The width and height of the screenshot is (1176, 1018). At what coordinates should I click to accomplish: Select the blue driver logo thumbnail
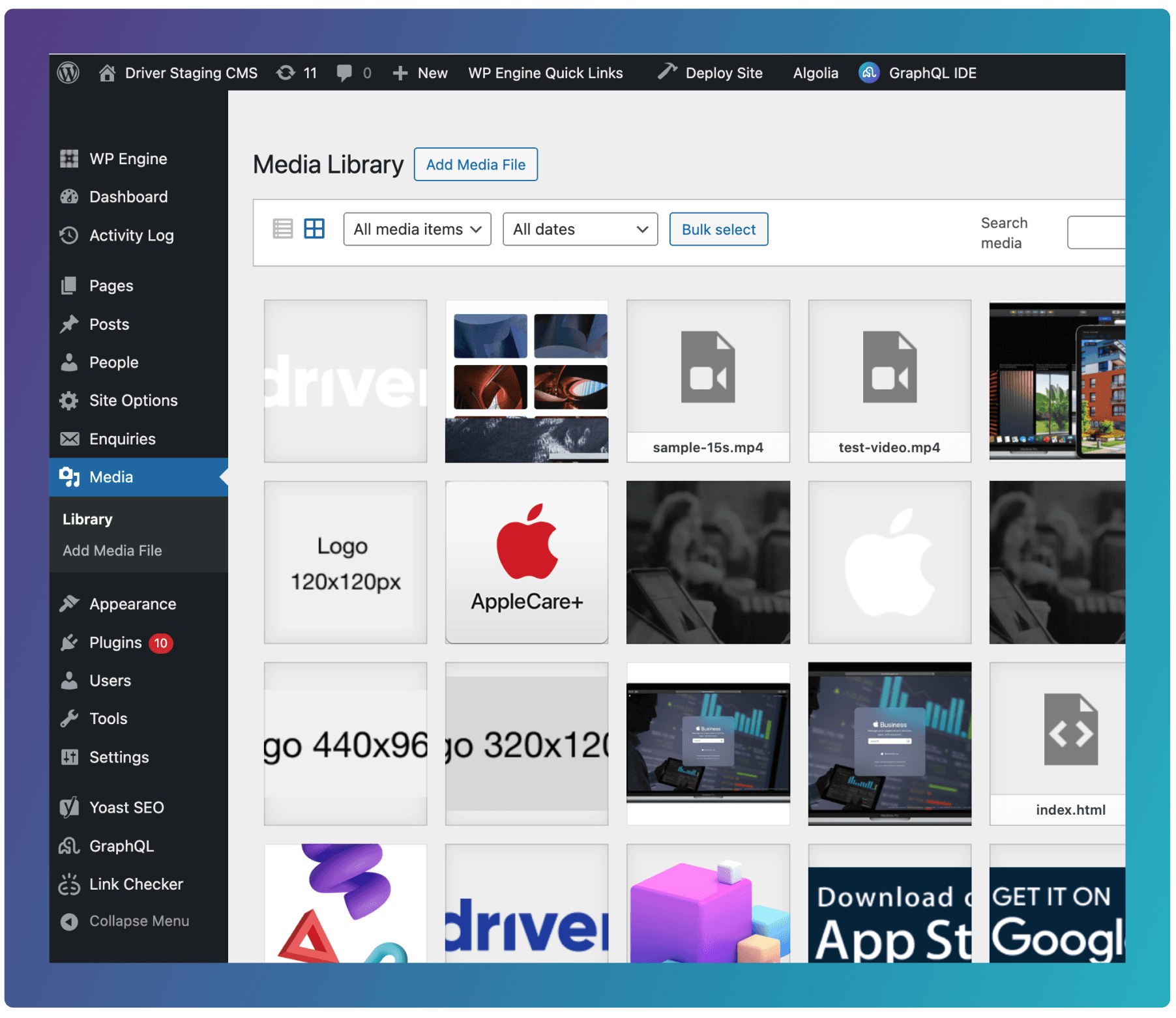[527, 903]
